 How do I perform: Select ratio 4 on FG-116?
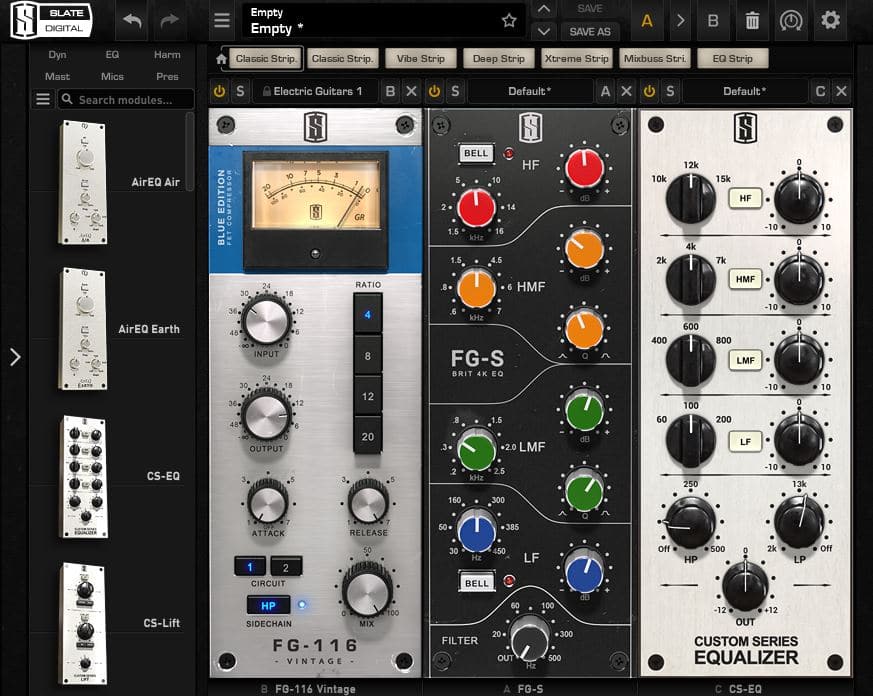point(367,315)
